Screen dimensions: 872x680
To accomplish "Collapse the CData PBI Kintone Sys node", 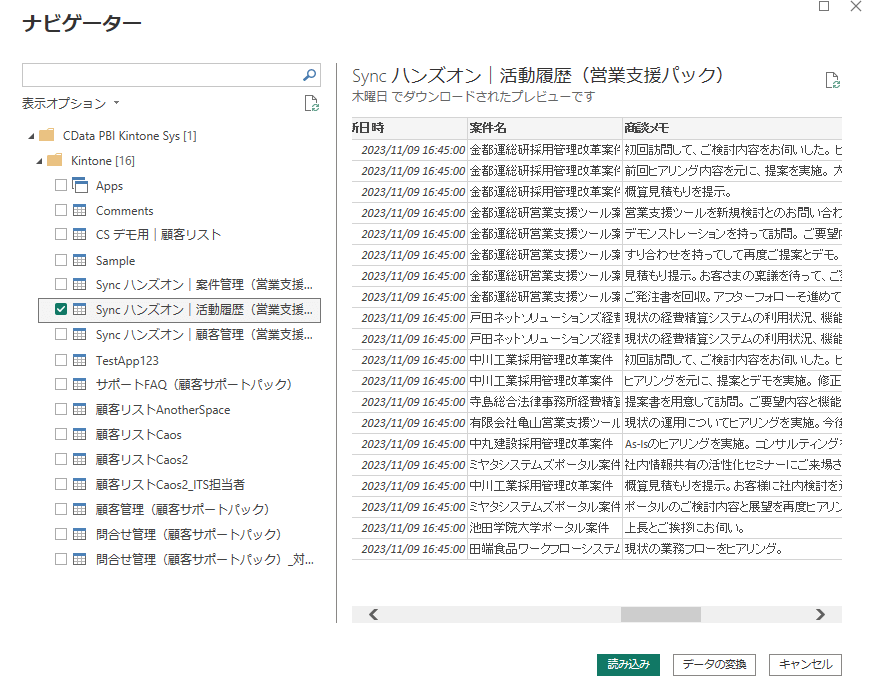I will coord(31,136).
